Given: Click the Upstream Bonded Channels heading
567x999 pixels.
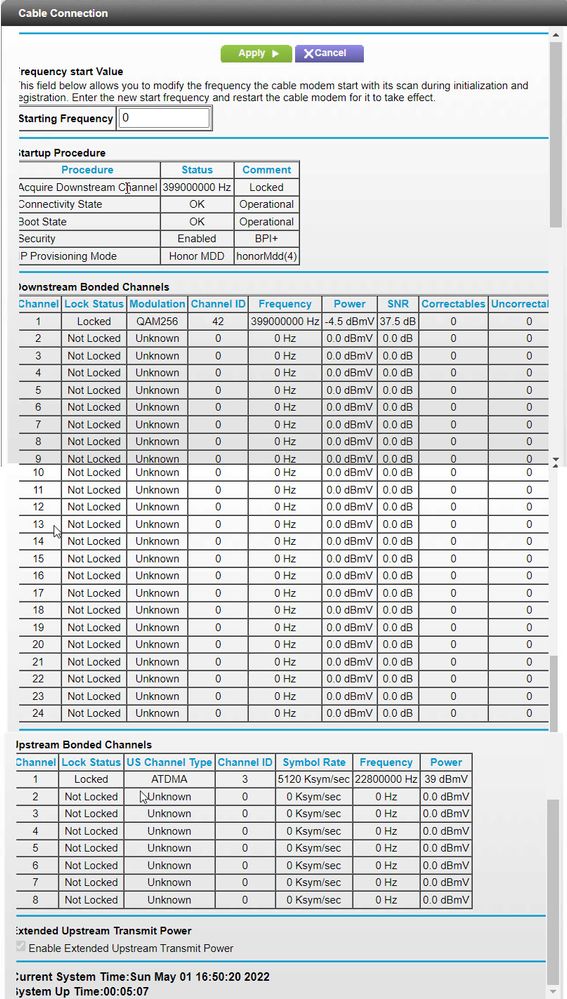Looking at the screenshot, I should (83, 744).
